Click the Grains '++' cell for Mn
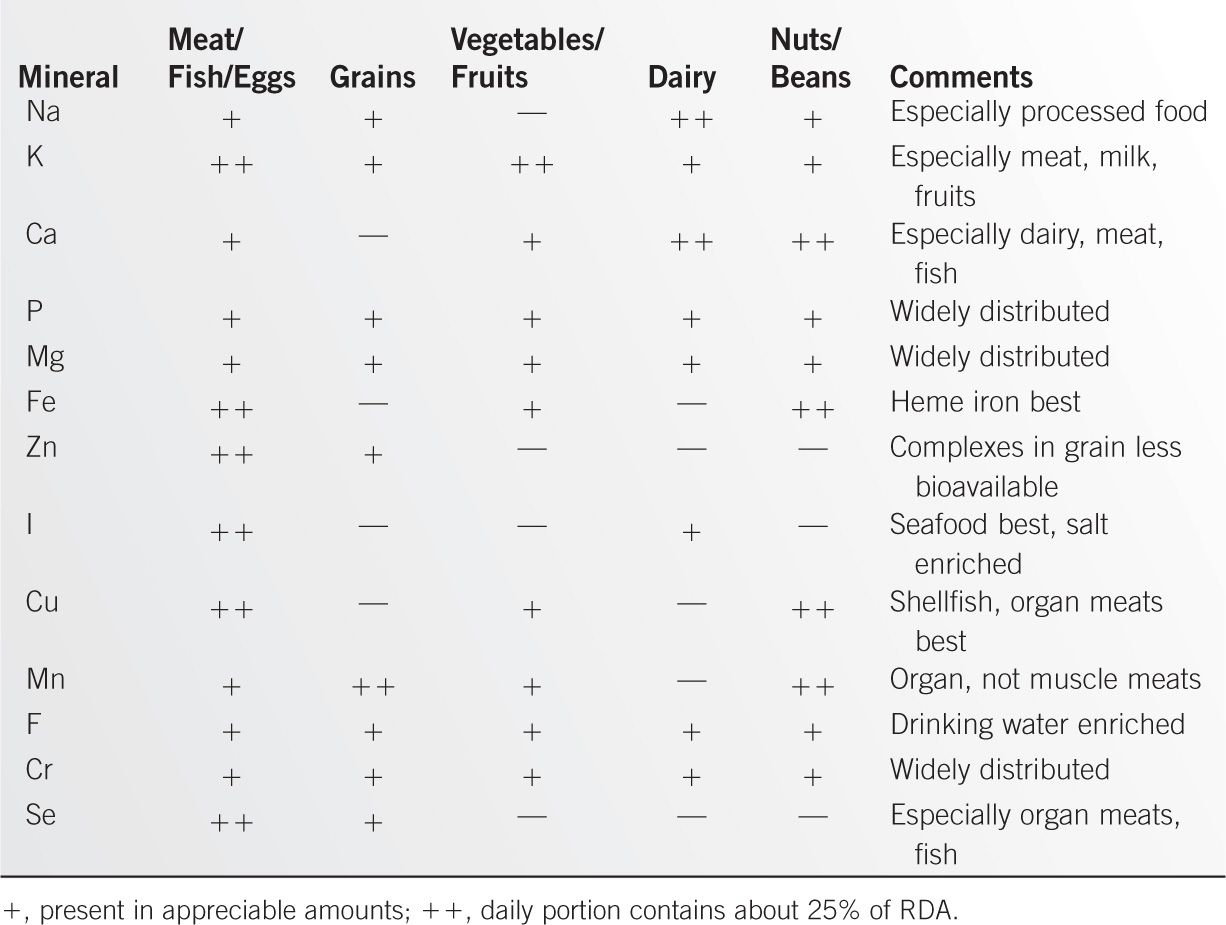1226x925 pixels. pos(373,687)
